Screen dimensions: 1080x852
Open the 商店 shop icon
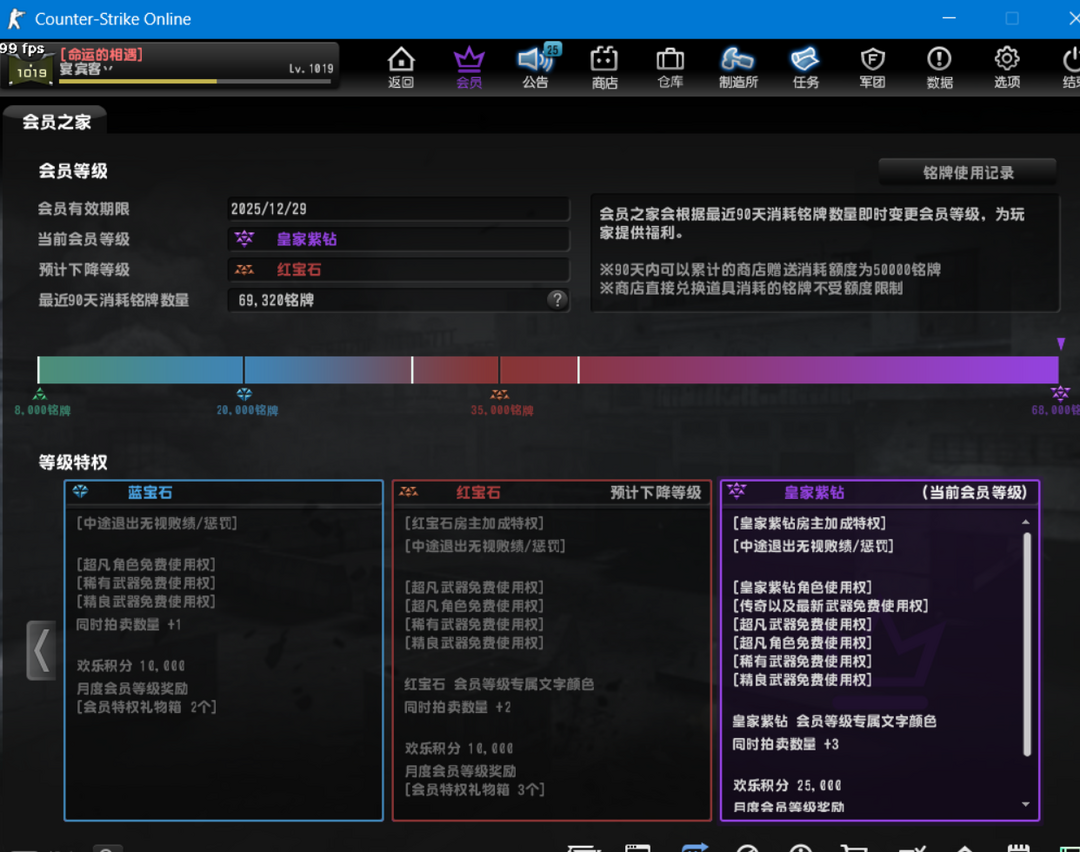[604, 66]
